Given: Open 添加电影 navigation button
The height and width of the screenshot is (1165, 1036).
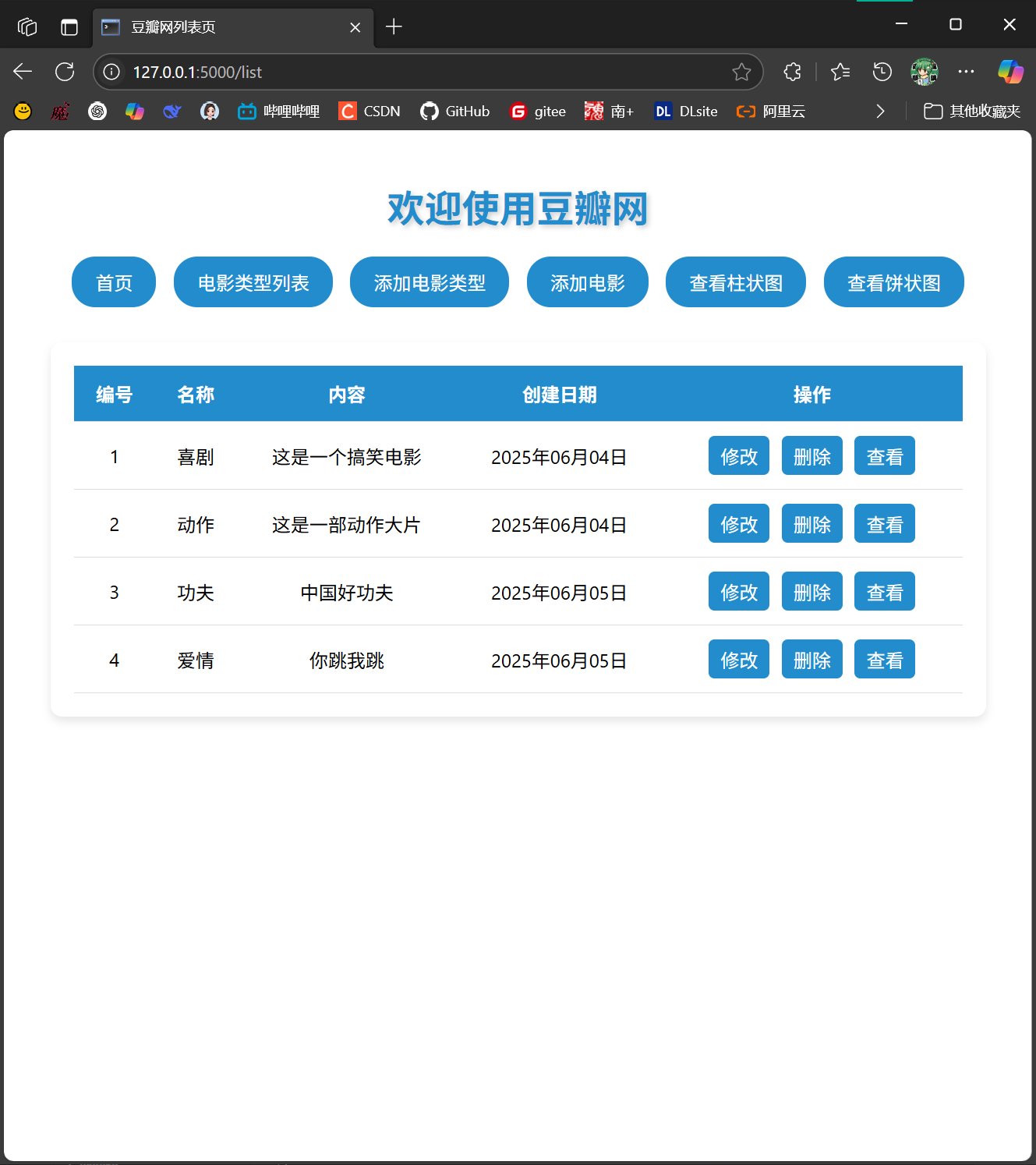Looking at the screenshot, I should pos(588,282).
